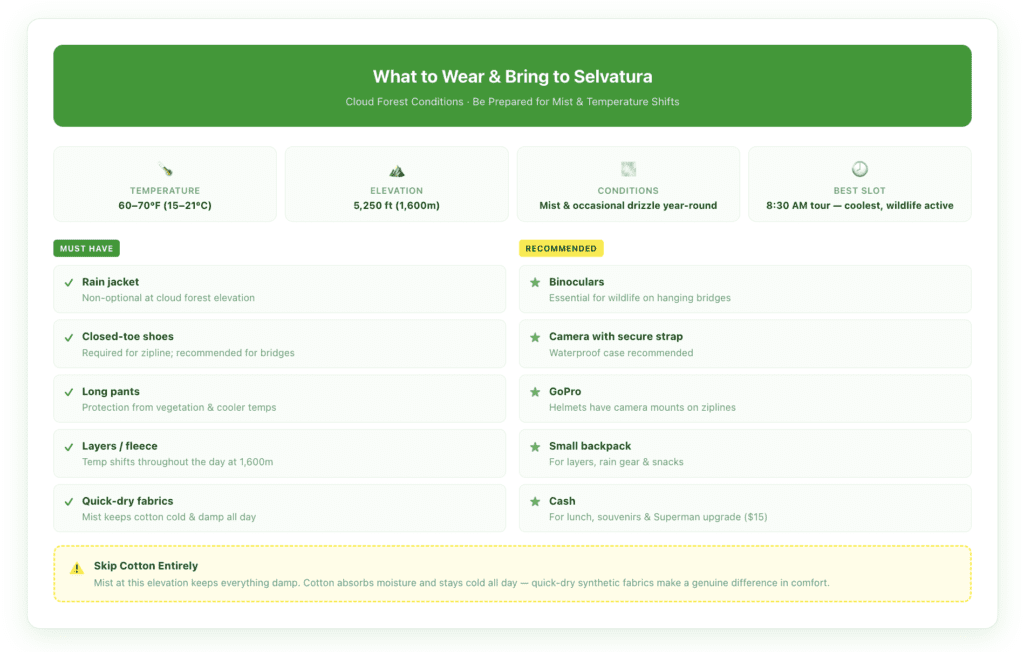The width and height of the screenshot is (1024, 652).
Task: Click the star beside Camera with secure strap
Action: 535,337
